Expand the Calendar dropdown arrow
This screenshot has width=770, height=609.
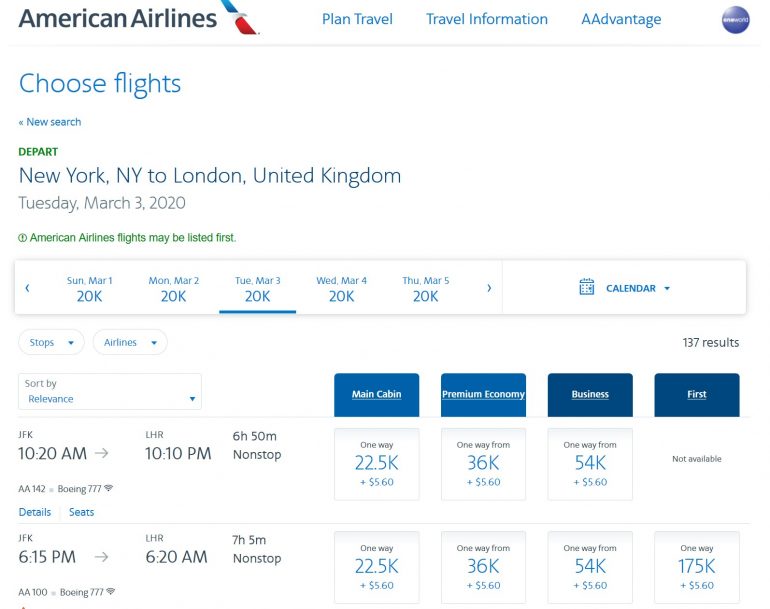click(x=667, y=289)
